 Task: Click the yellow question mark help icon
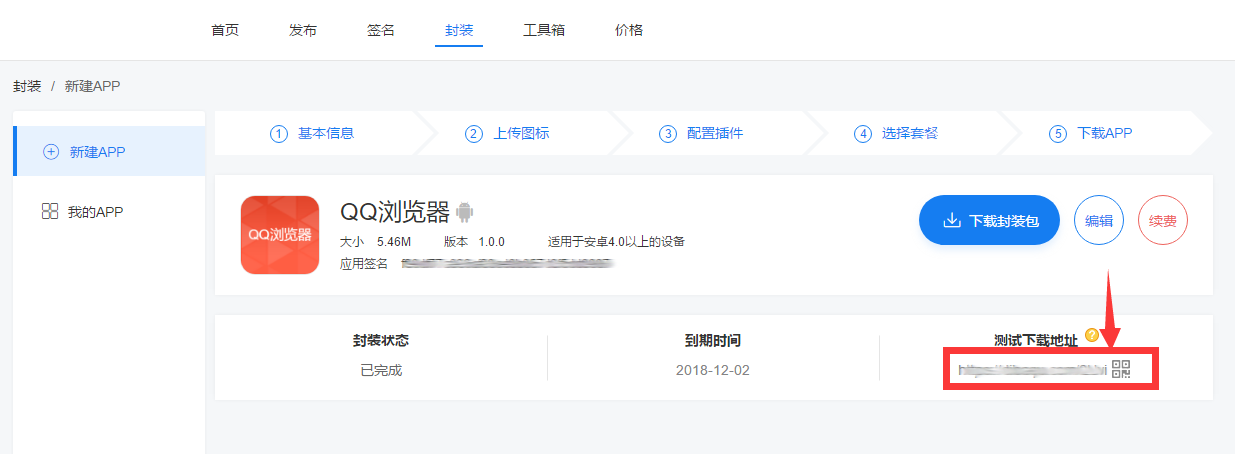point(1092,336)
